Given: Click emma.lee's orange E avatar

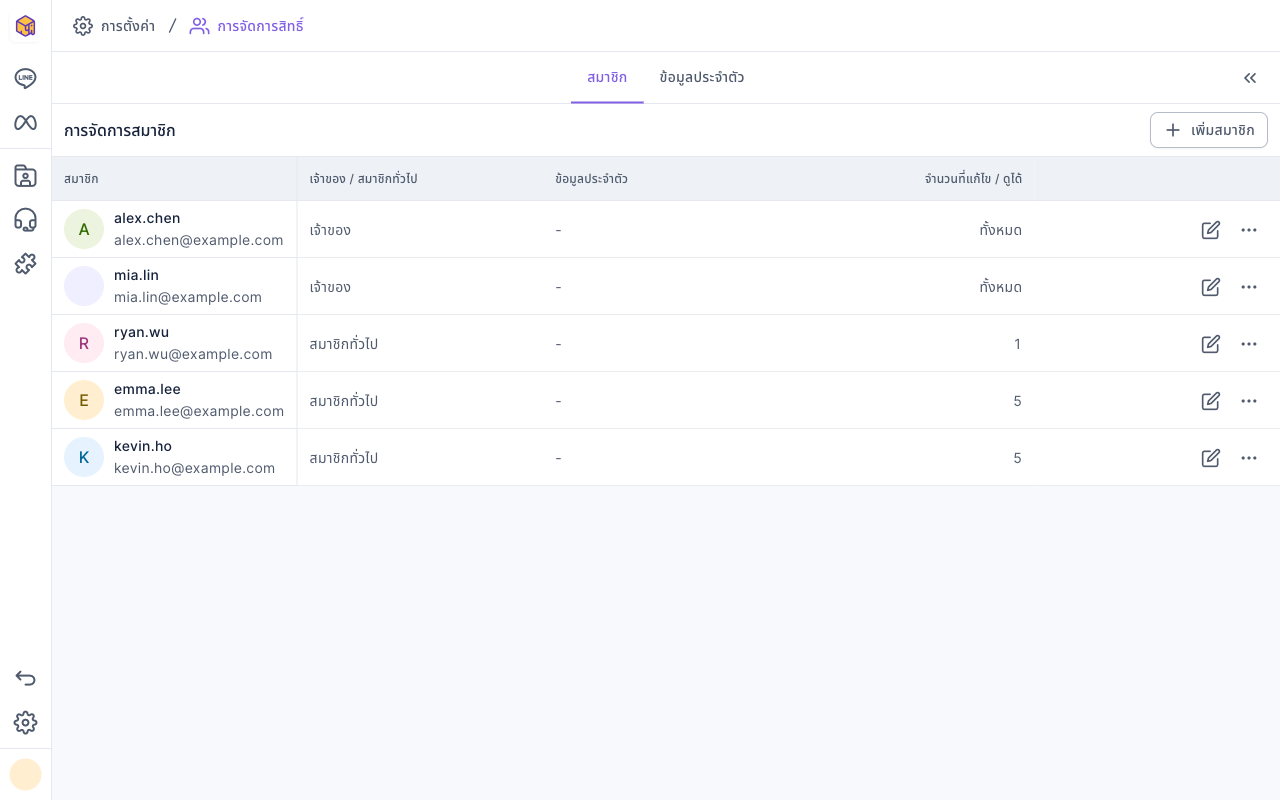Looking at the screenshot, I should (x=84, y=401).
